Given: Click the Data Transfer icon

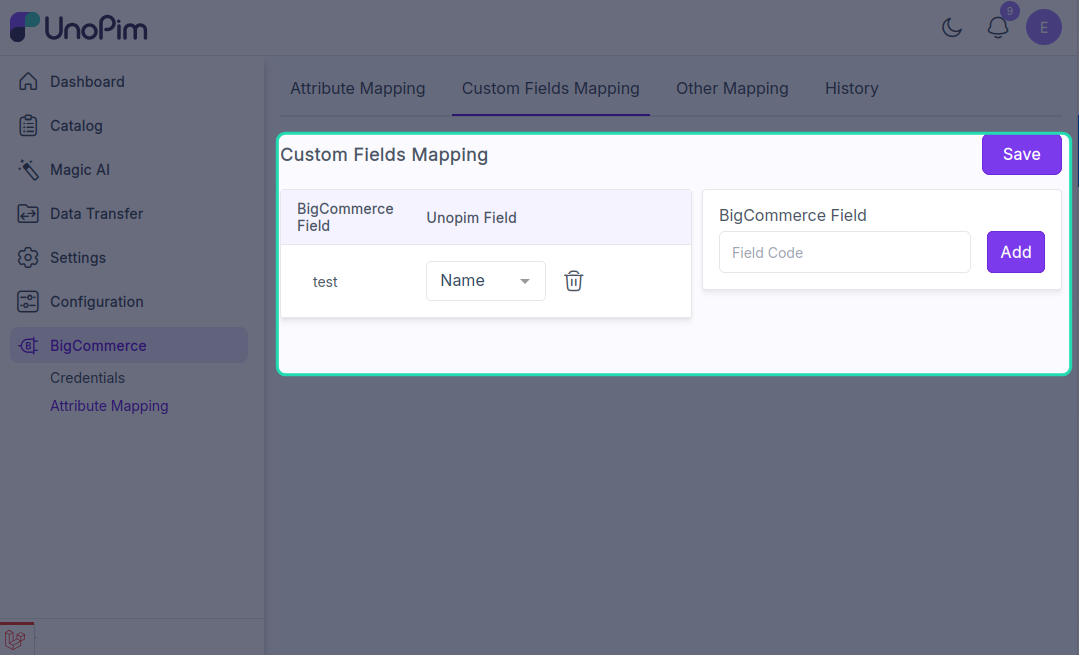Looking at the screenshot, I should (28, 213).
